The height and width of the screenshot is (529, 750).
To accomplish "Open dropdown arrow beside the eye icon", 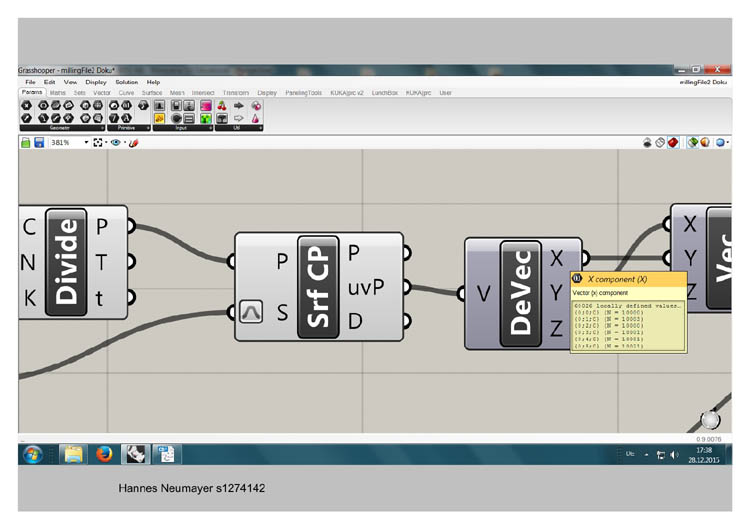I will [124, 143].
